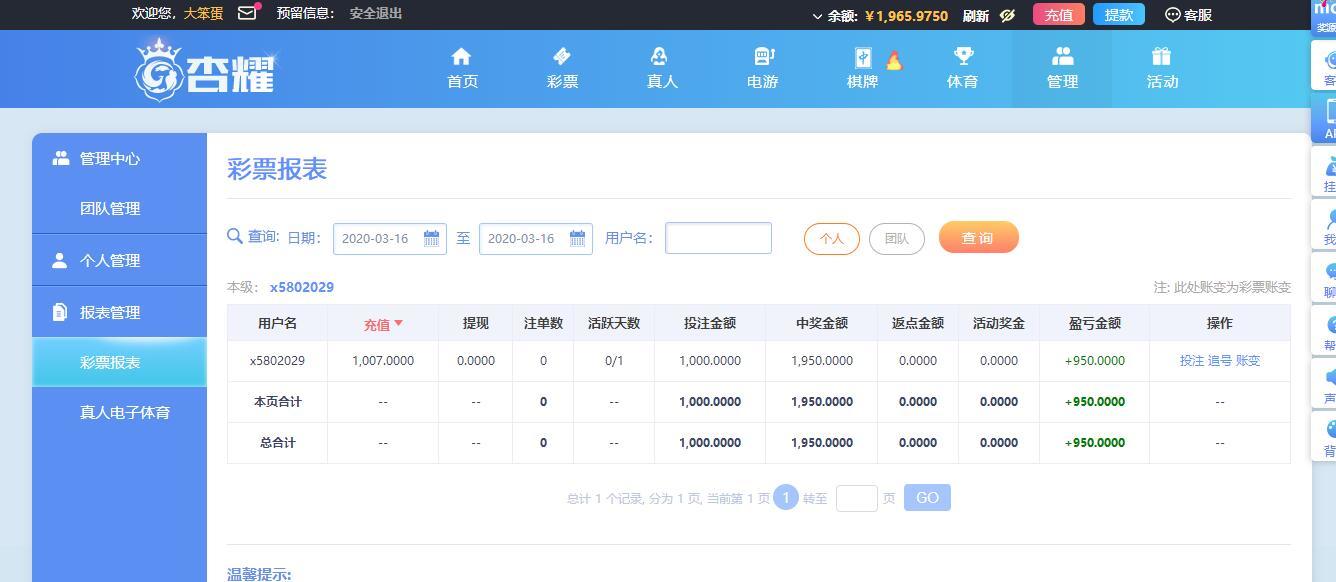Open 团队管理 in the sidebar menu
Image resolution: width=1336 pixels, height=582 pixels.
click(110, 209)
